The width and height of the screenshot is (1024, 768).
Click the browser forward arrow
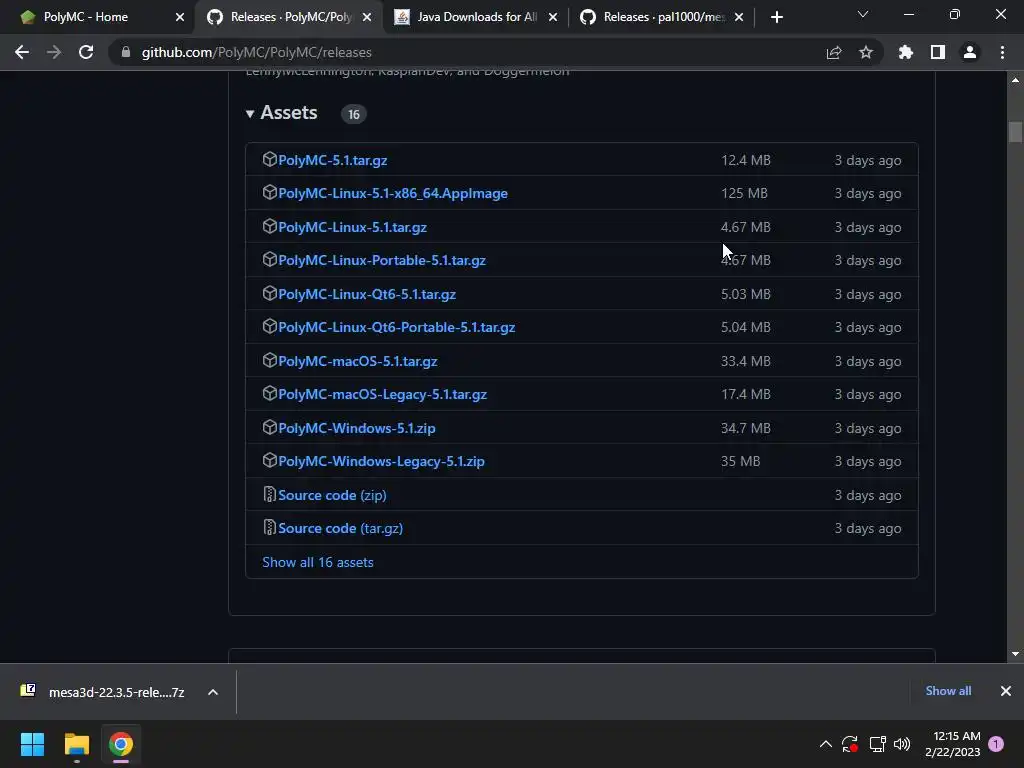coord(54,52)
